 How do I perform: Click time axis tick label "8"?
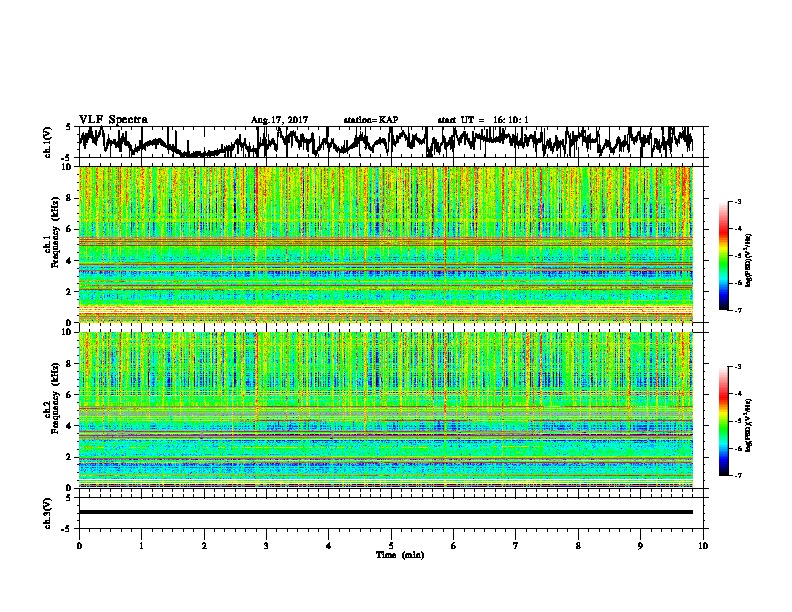pos(578,546)
